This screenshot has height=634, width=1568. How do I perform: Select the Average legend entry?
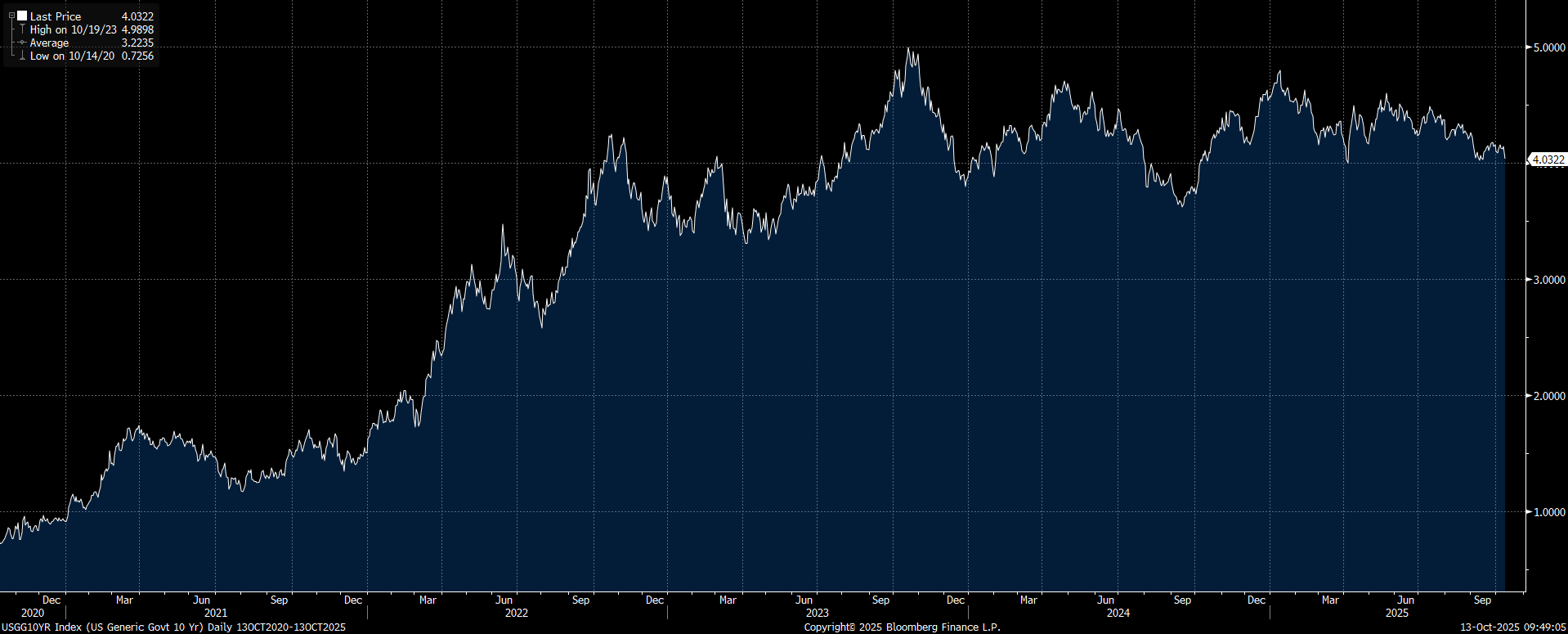[x=49, y=43]
